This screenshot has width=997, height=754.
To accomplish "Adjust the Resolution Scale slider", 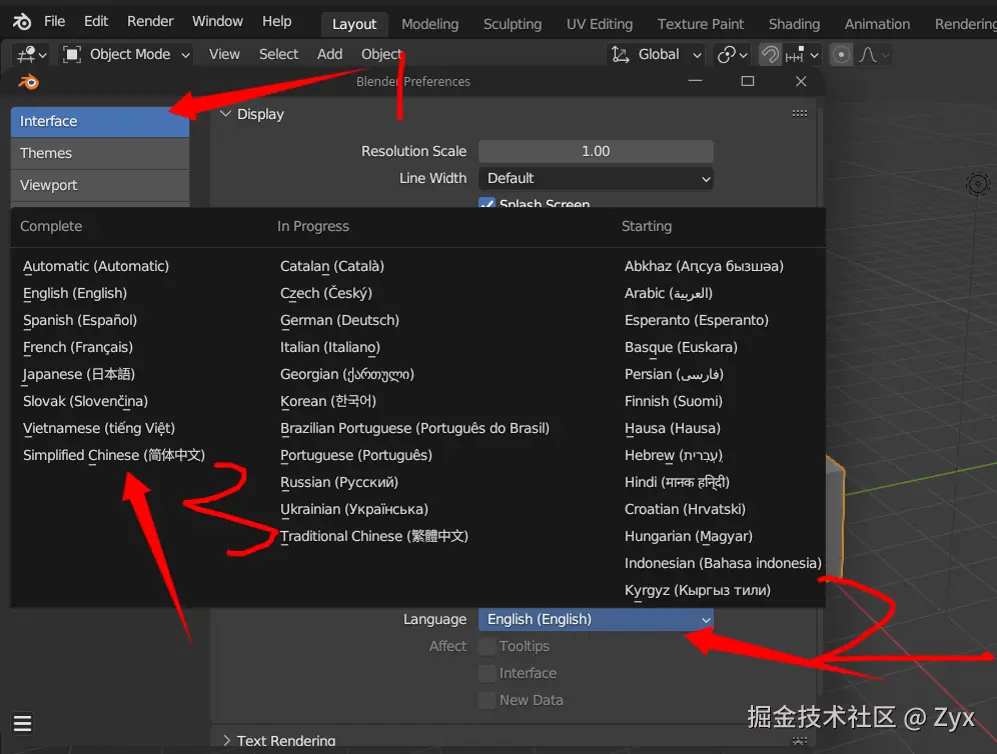I will pyautogui.click(x=596, y=151).
